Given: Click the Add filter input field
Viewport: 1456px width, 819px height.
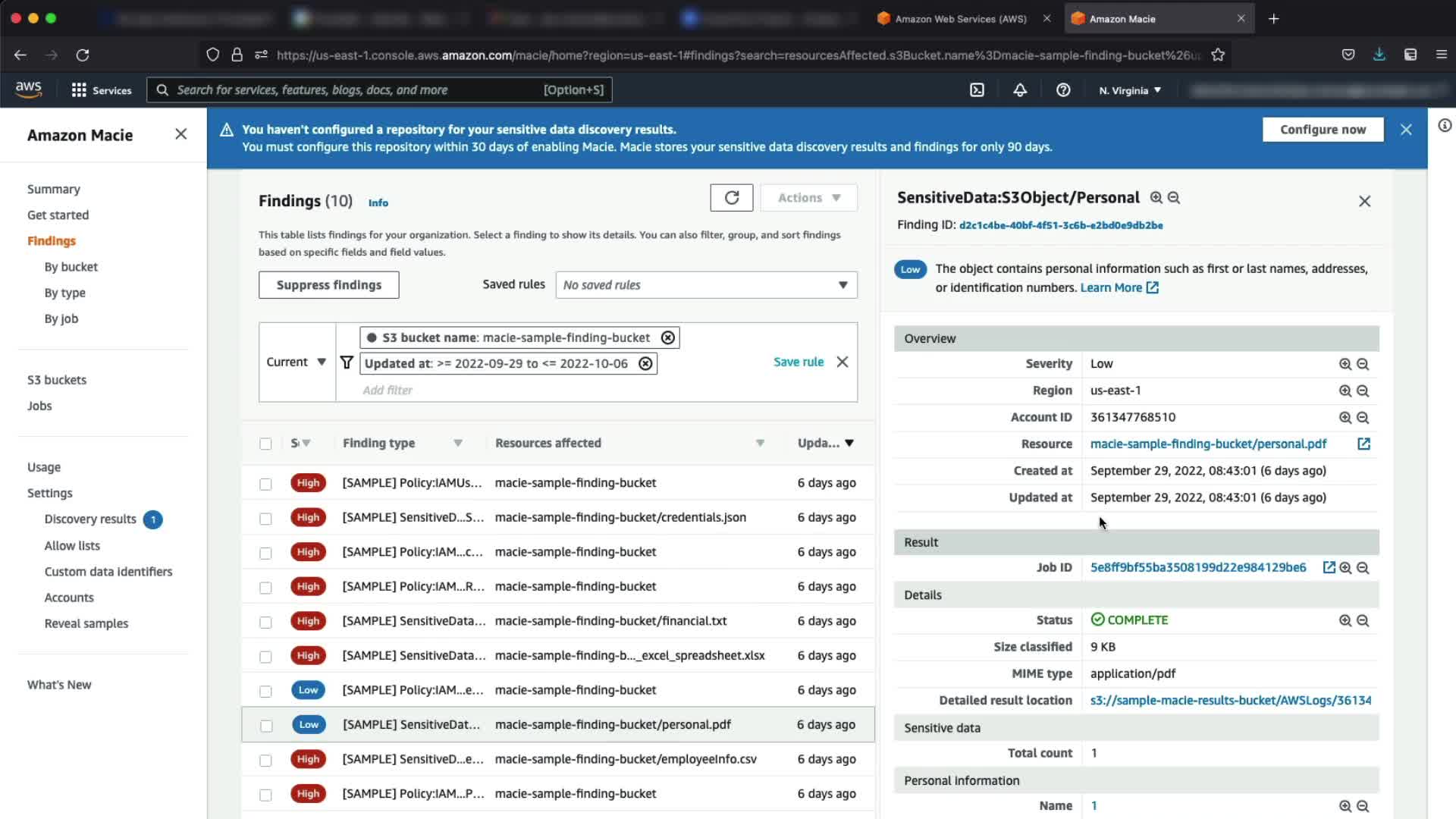Looking at the screenshot, I should 531,391.
